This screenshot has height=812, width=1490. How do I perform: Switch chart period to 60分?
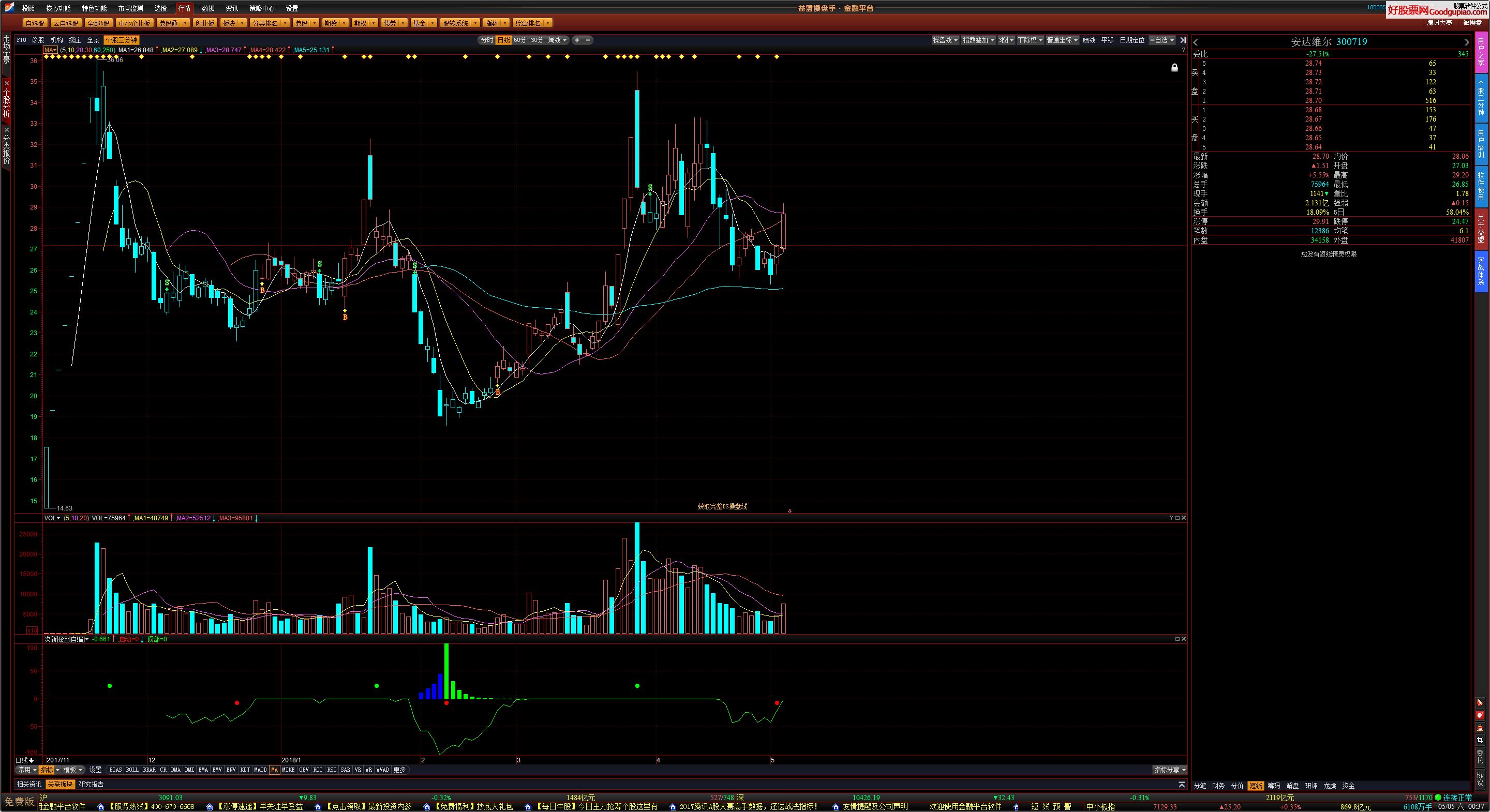click(x=520, y=40)
